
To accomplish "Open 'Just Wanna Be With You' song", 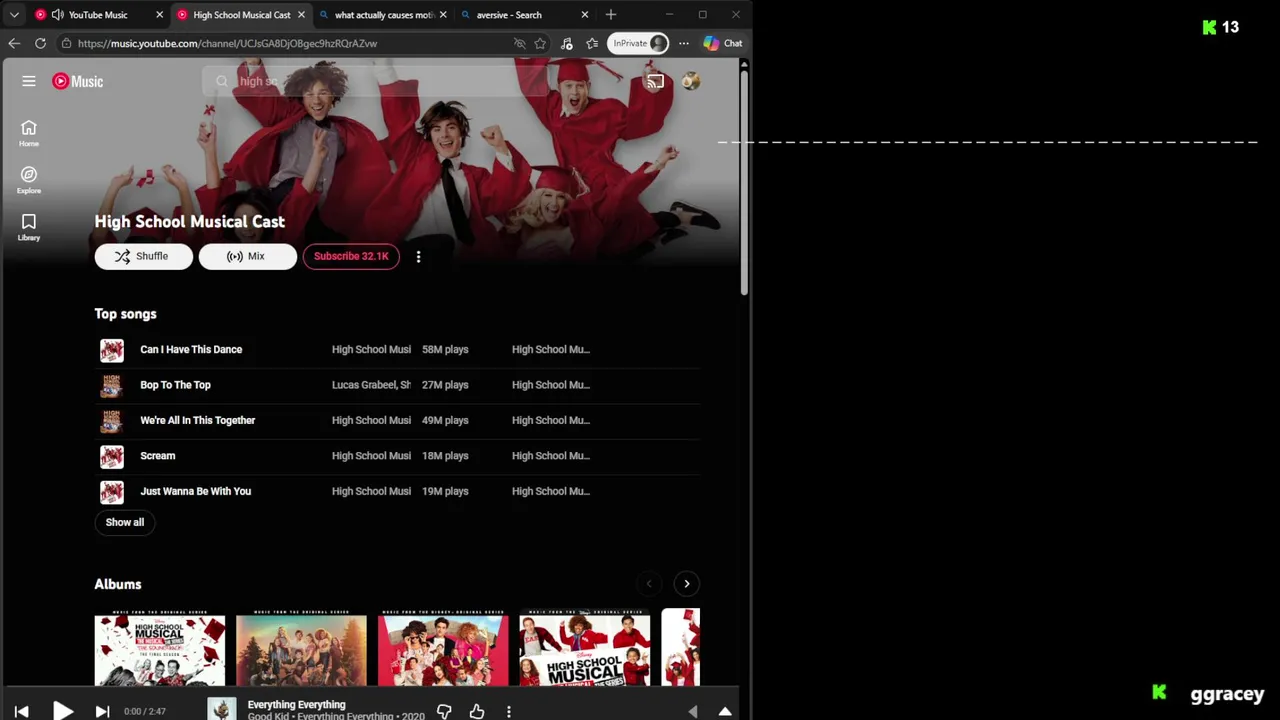I will (195, 492).
